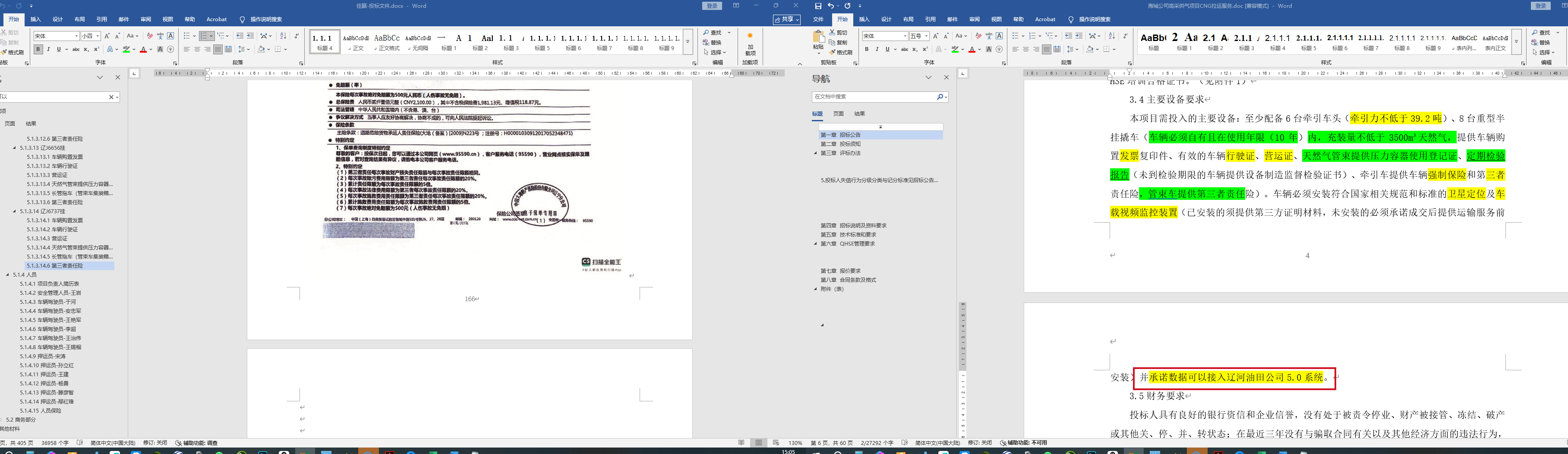Toggle Bold in the left Word window
This screenshot has height=454, width=1568.
point(38,49)
